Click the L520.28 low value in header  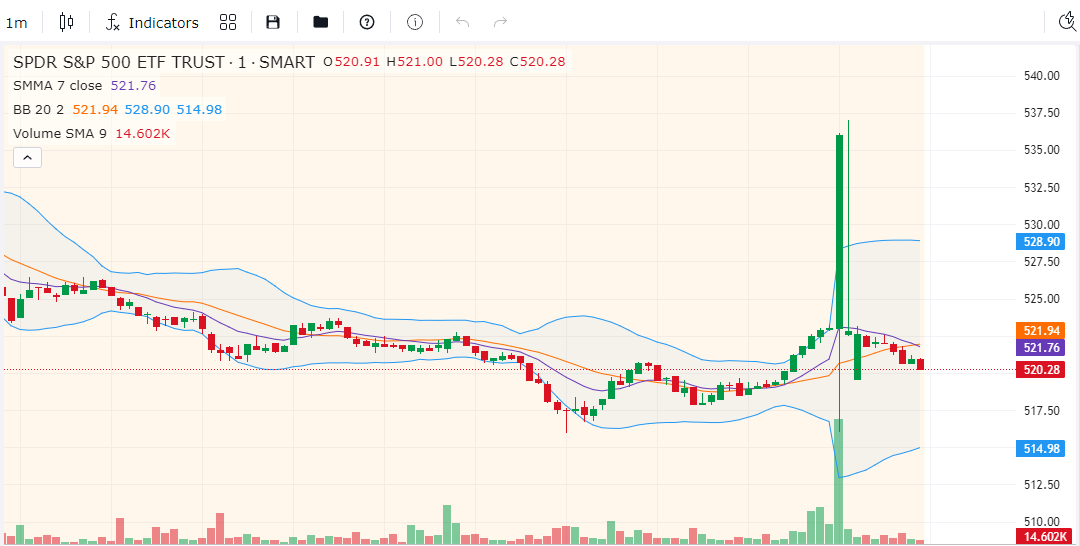click(x=476, y=61)
